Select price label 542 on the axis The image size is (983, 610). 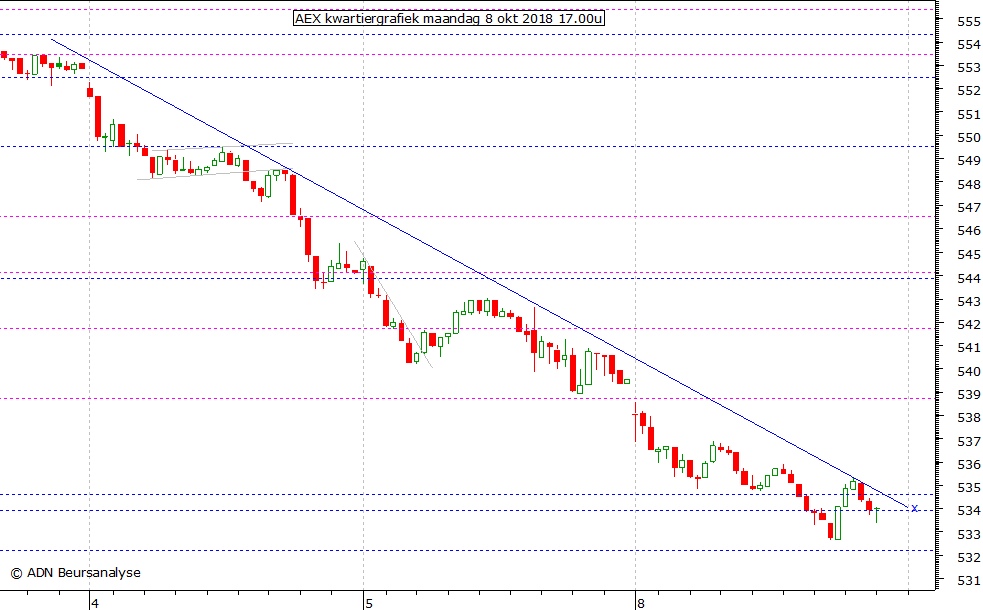click(969, 324)
